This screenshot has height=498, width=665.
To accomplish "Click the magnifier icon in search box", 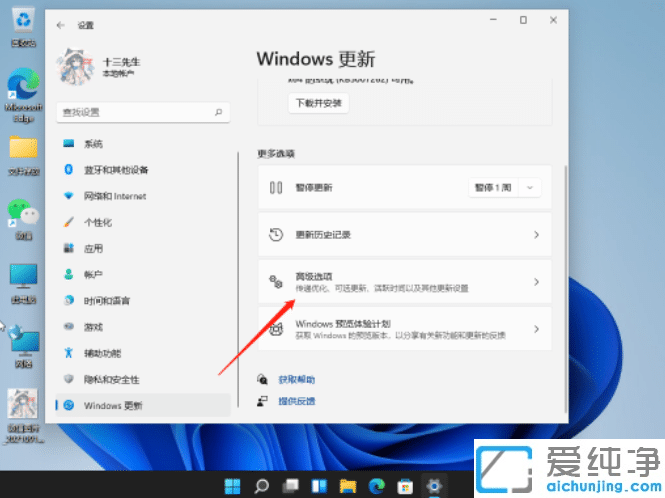I will (x=218, y=112).
